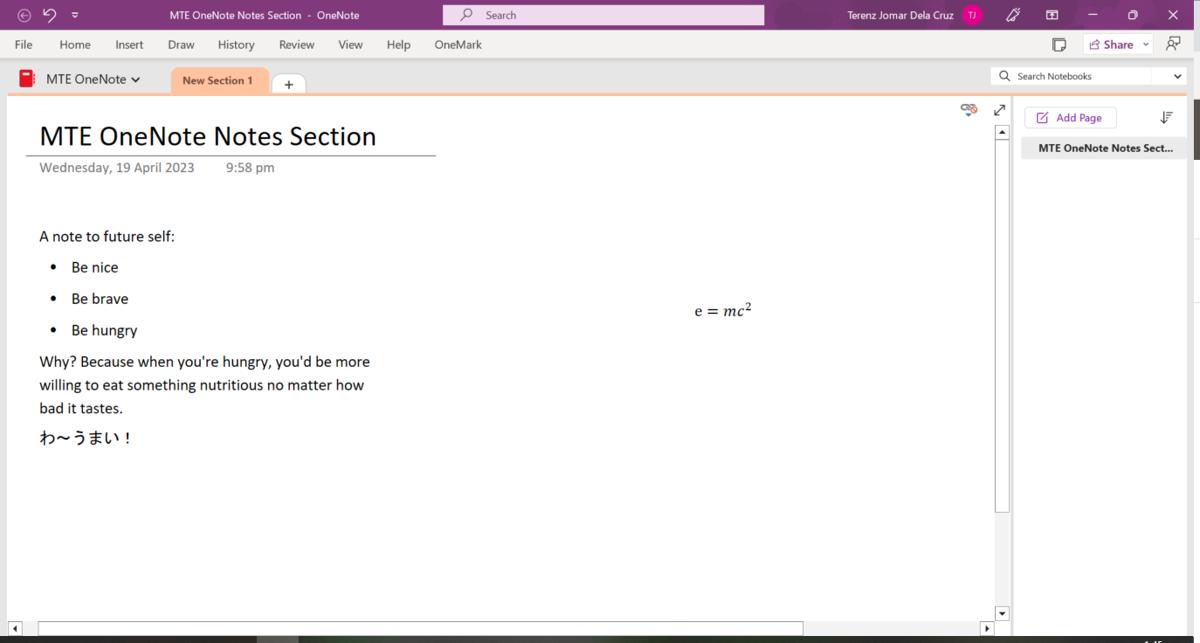Switch to the Draw ribbon tab
The height and width of the screenshot is (643, 1200).
coord(180,44)
